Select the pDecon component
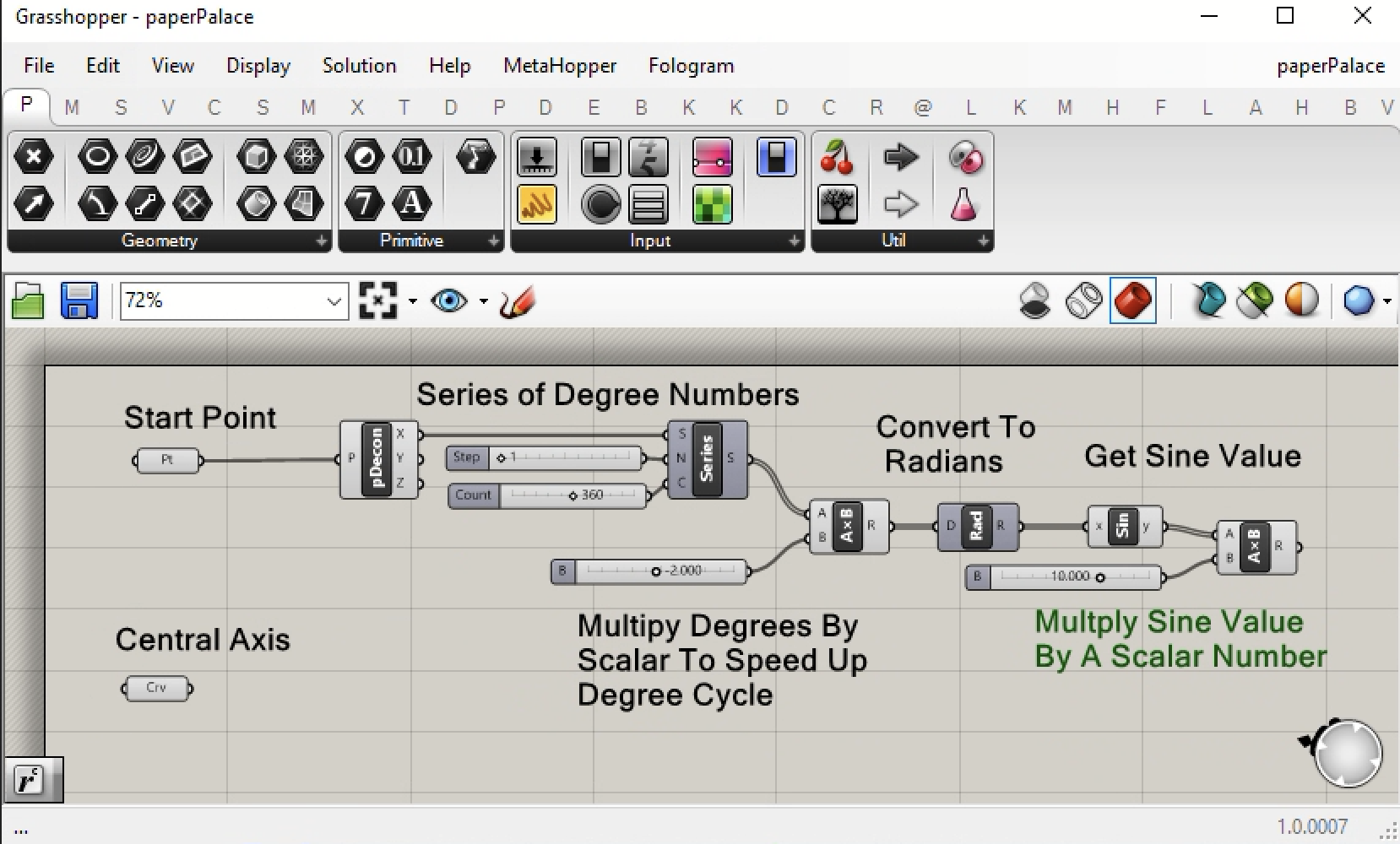The height and width of the screenshot is (844, 1400). pos(378,459)
